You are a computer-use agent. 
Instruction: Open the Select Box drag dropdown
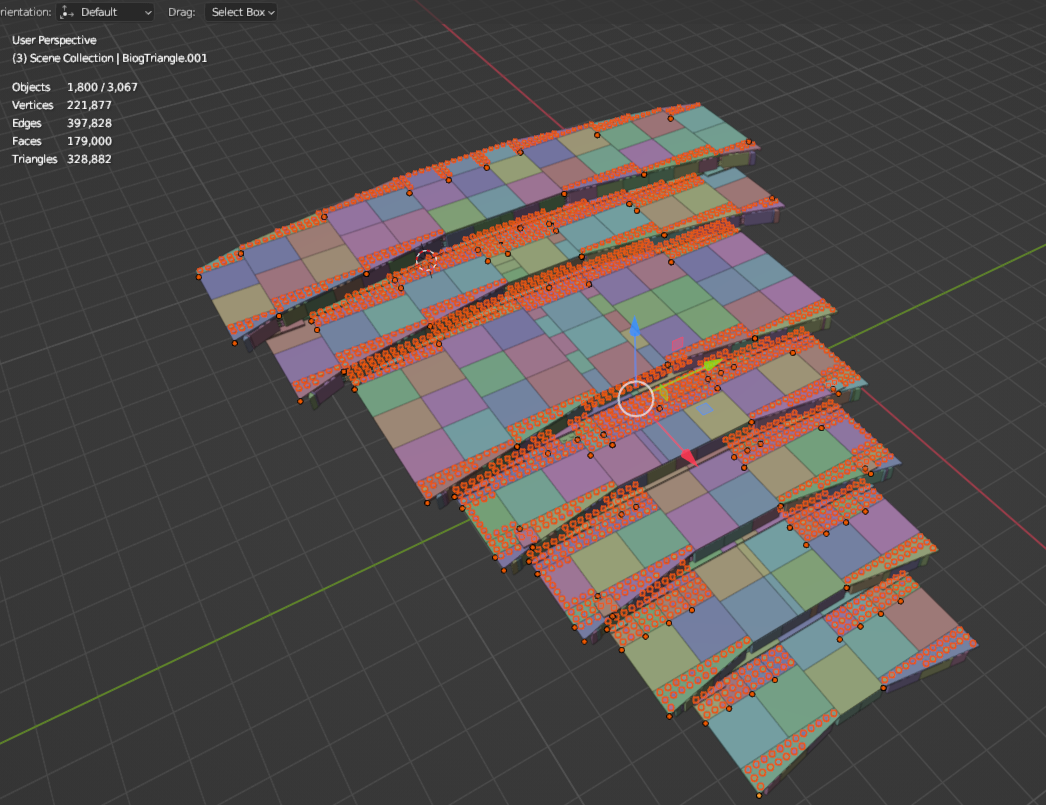point(241,12)
